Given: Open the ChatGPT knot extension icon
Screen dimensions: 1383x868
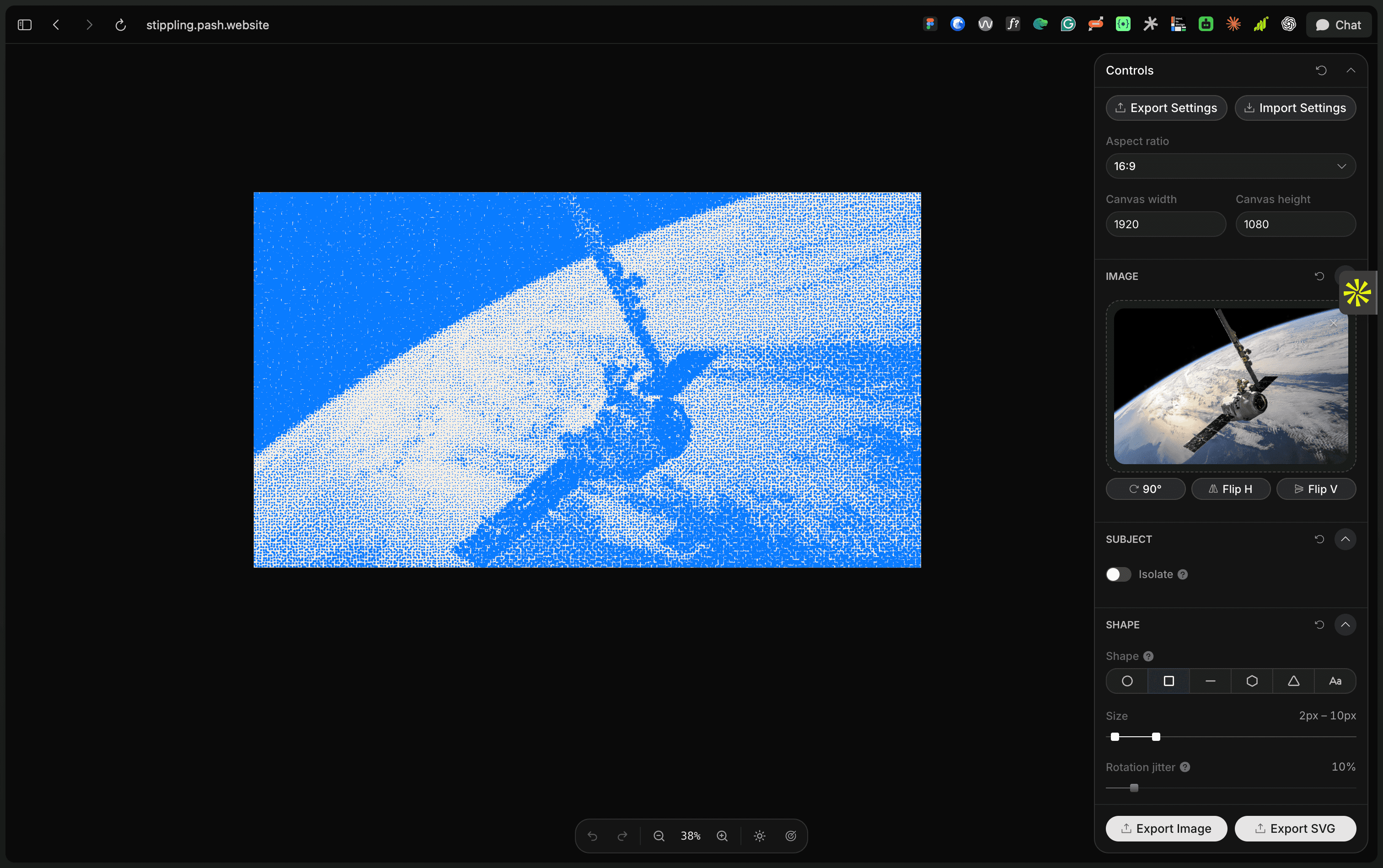Looking at the screenshot, I should [x=1288, y=24].
